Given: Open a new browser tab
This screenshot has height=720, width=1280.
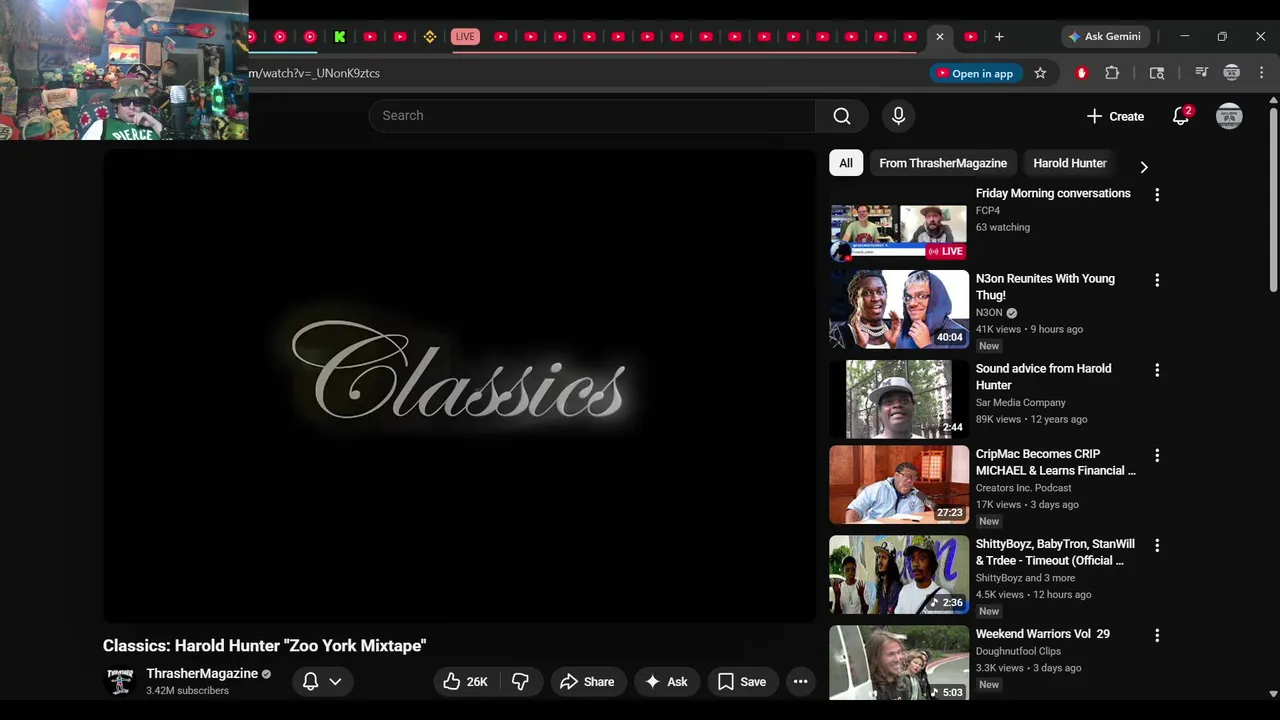Looking at the screenshot, I should (999, 37).
